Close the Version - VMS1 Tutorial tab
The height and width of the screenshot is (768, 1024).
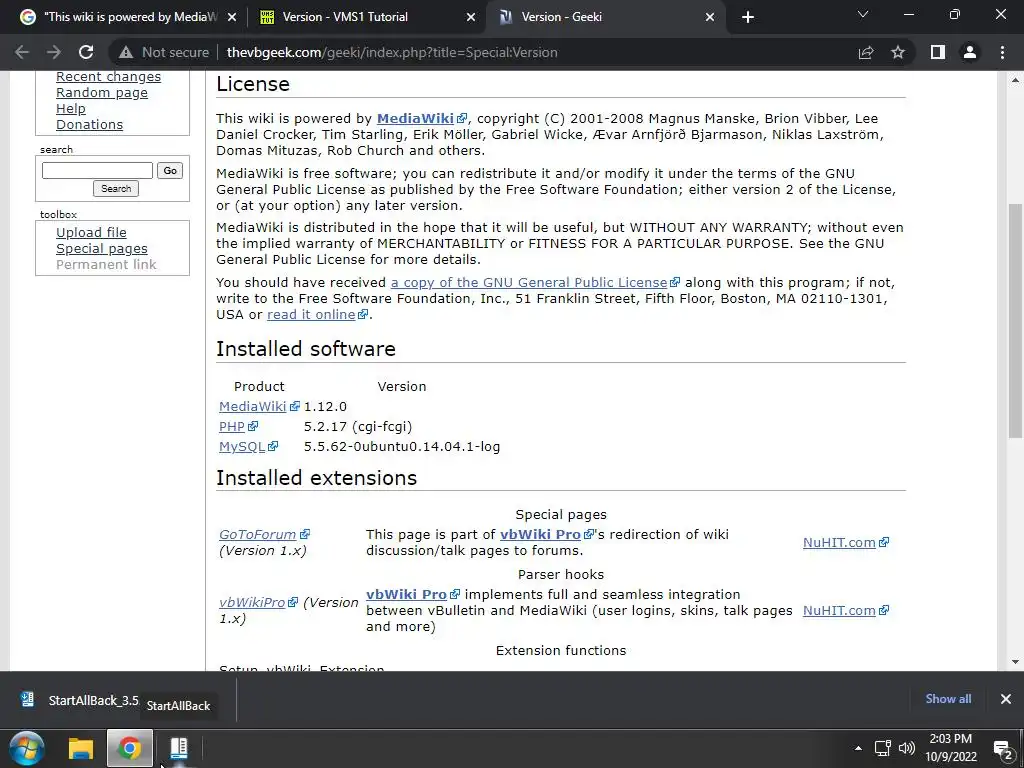click(x=471, y=17)
